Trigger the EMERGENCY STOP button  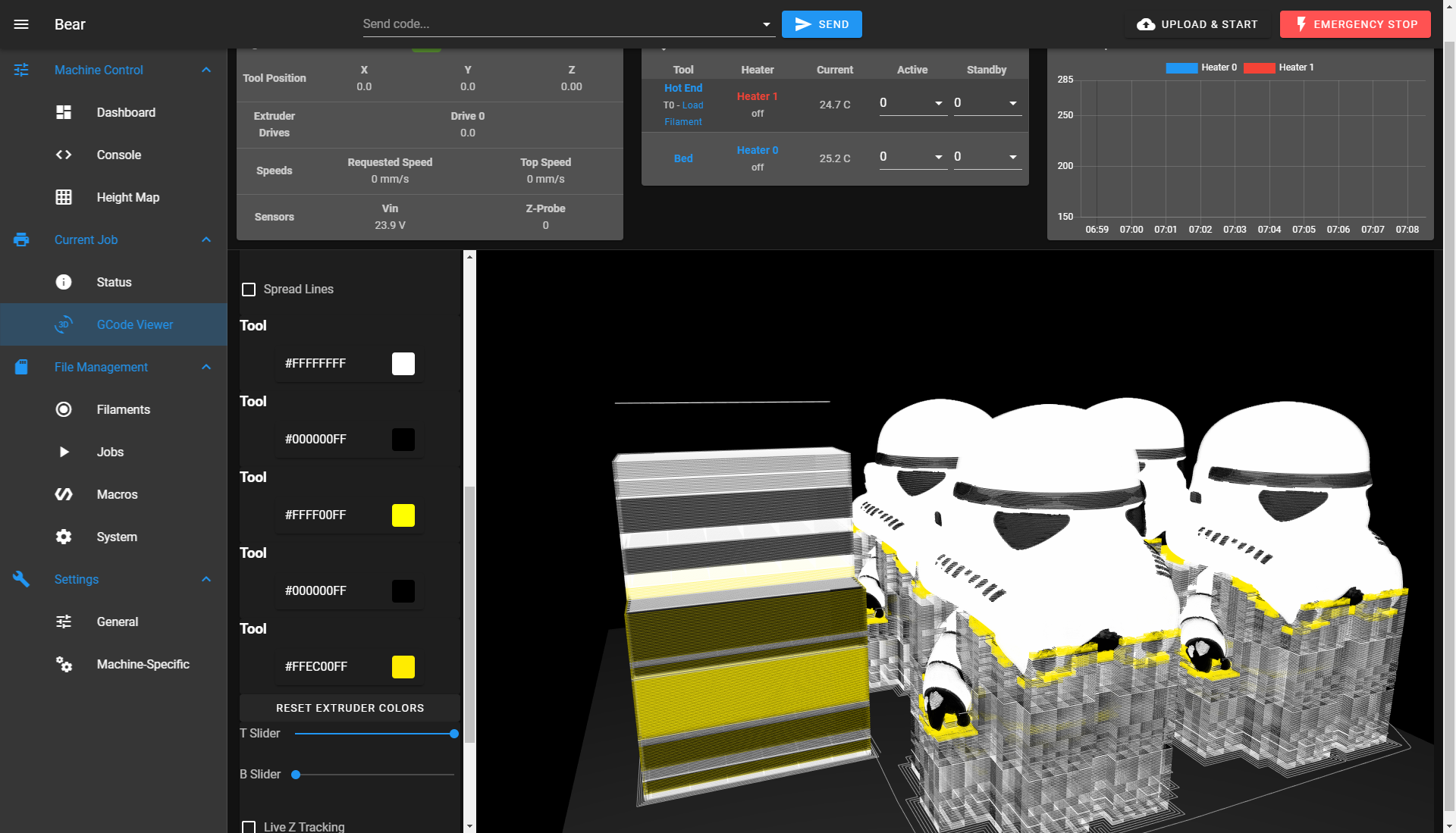[1355, 24]
